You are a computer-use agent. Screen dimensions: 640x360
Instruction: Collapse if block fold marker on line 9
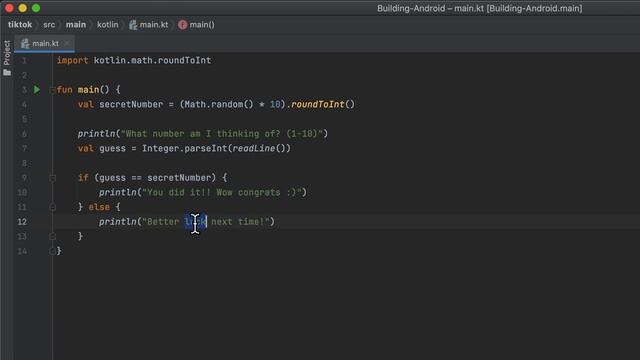(52, 178)
